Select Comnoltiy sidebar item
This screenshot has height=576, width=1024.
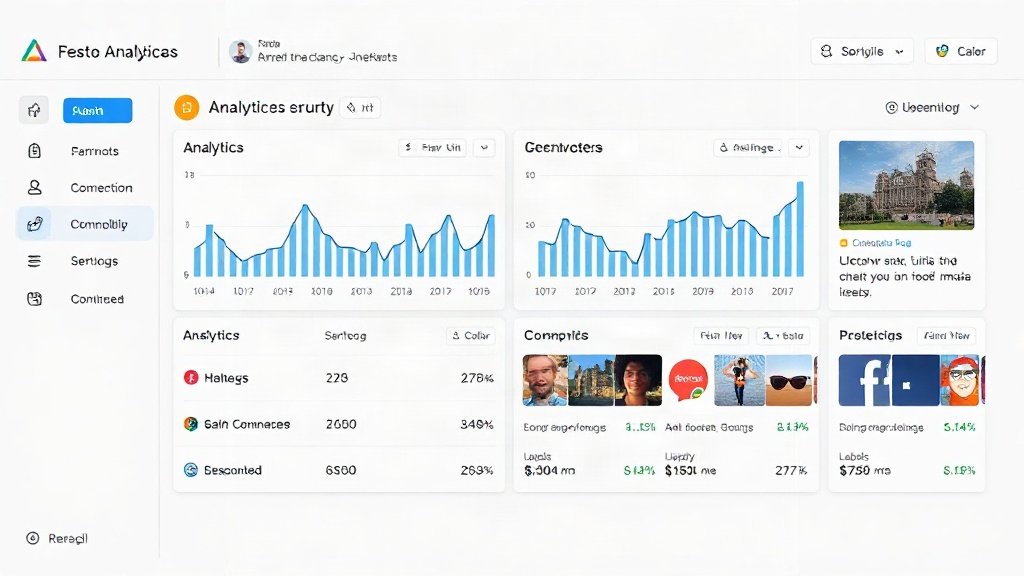pos(85,224)
